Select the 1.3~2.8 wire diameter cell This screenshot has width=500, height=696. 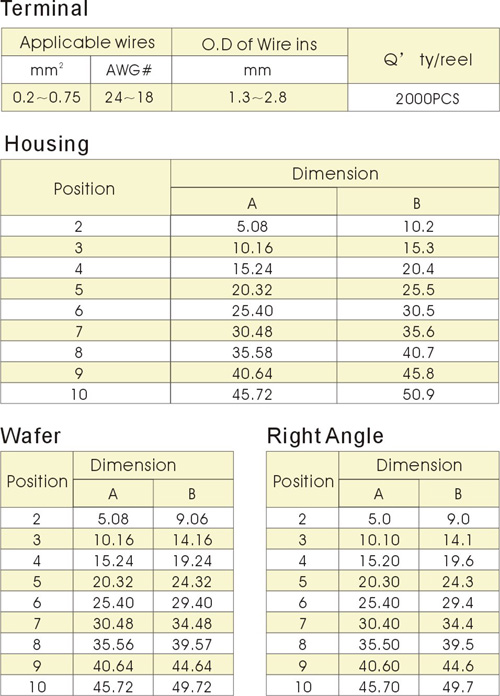(x=259, y=97)
